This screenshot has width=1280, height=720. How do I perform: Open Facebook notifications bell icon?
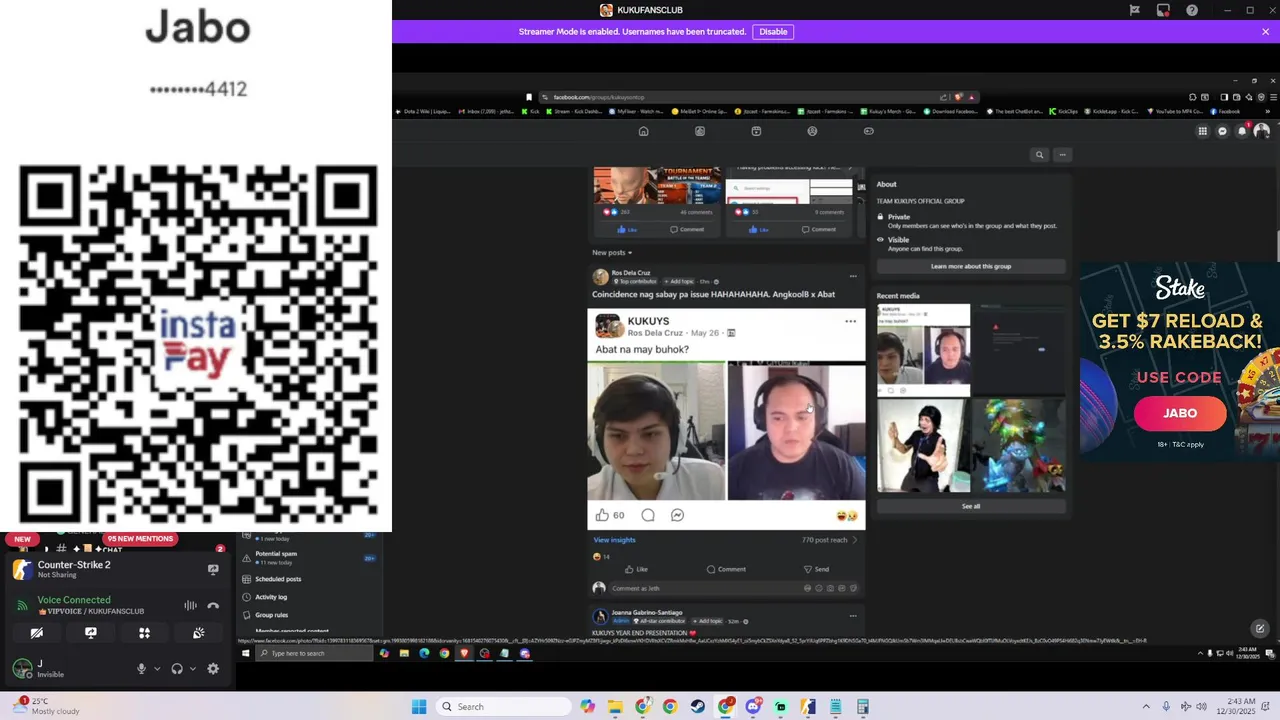coord(1242,131)
